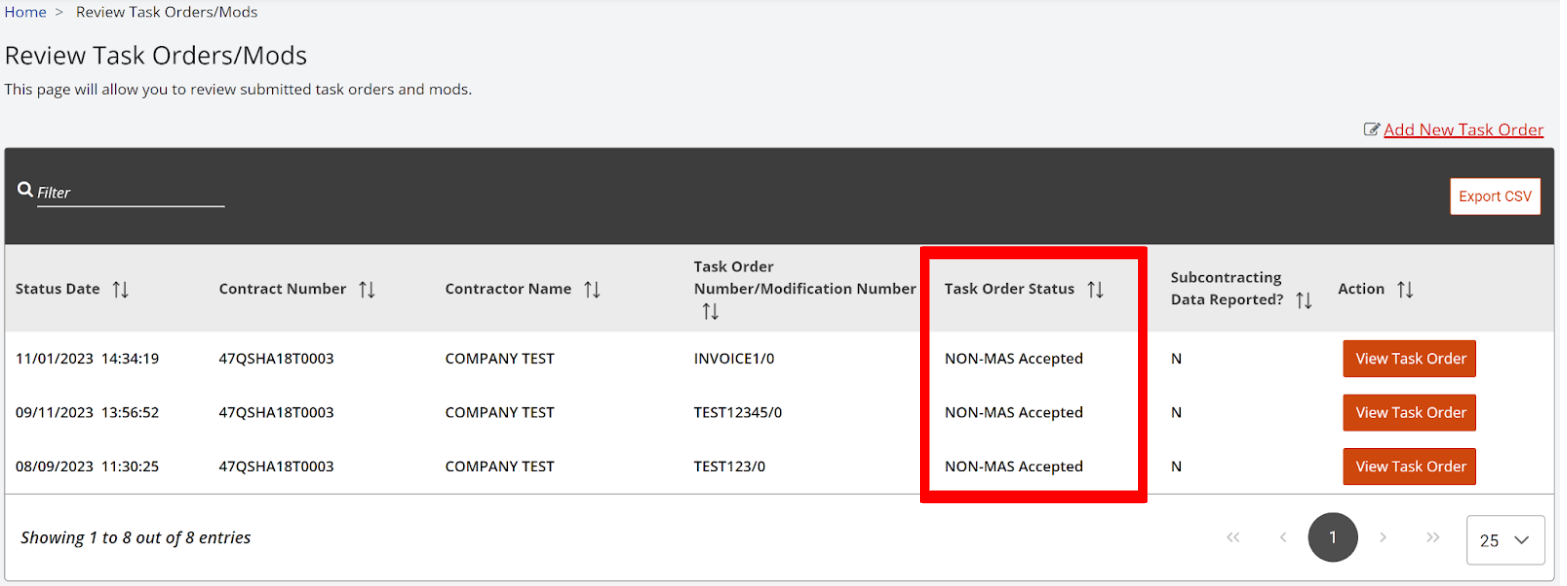Sort the Task Order Number/Modification Number column
This screenshot has width=1567, height=586.
(711, 310)
